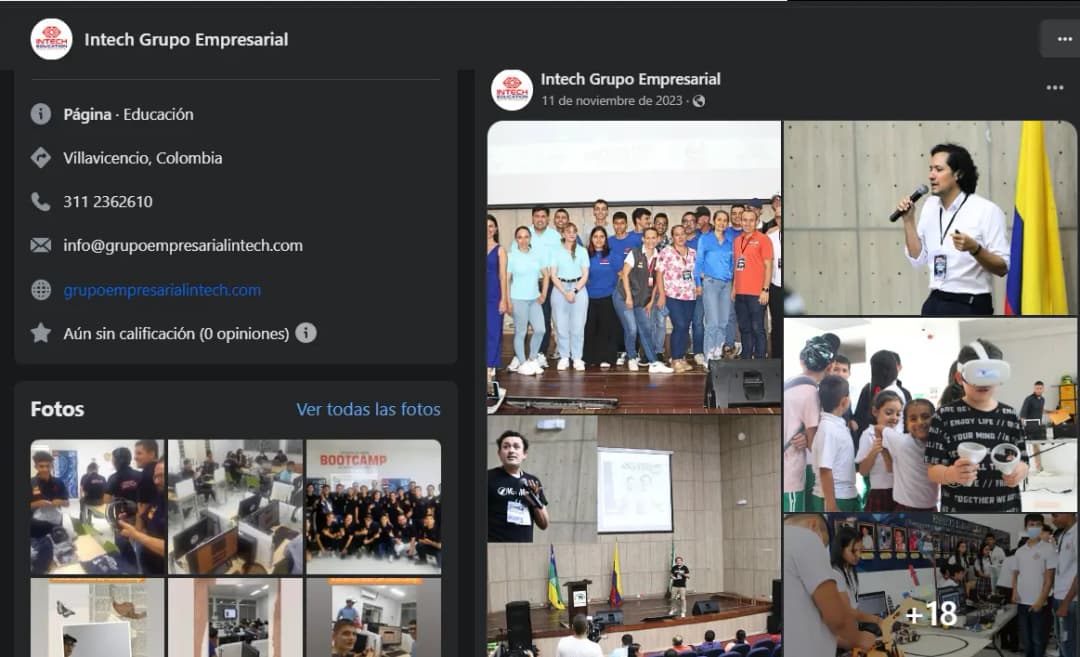Open the BOOTCAMP group photo thumbnail
Image resolution: width=1080 pixels, height=657 pixels.
373,506
